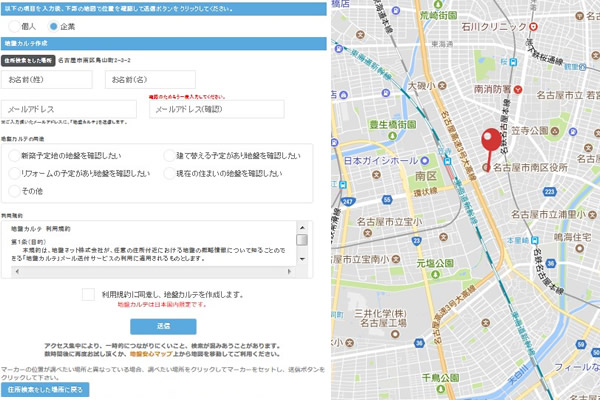Image resolution: width=600 pixels, height=400 pixels.
Task: Click 住所検索をした場所に戻る button
Action: (45, 390)
